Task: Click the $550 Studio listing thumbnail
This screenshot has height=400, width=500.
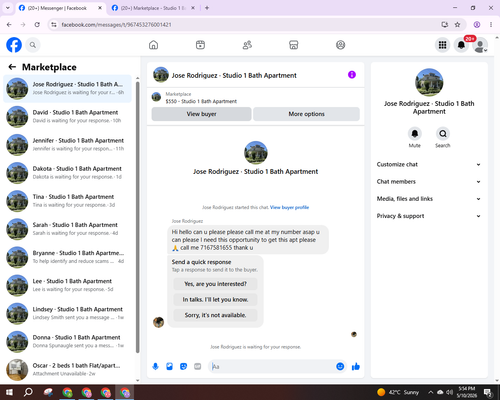Action: [x=156, y=97]
